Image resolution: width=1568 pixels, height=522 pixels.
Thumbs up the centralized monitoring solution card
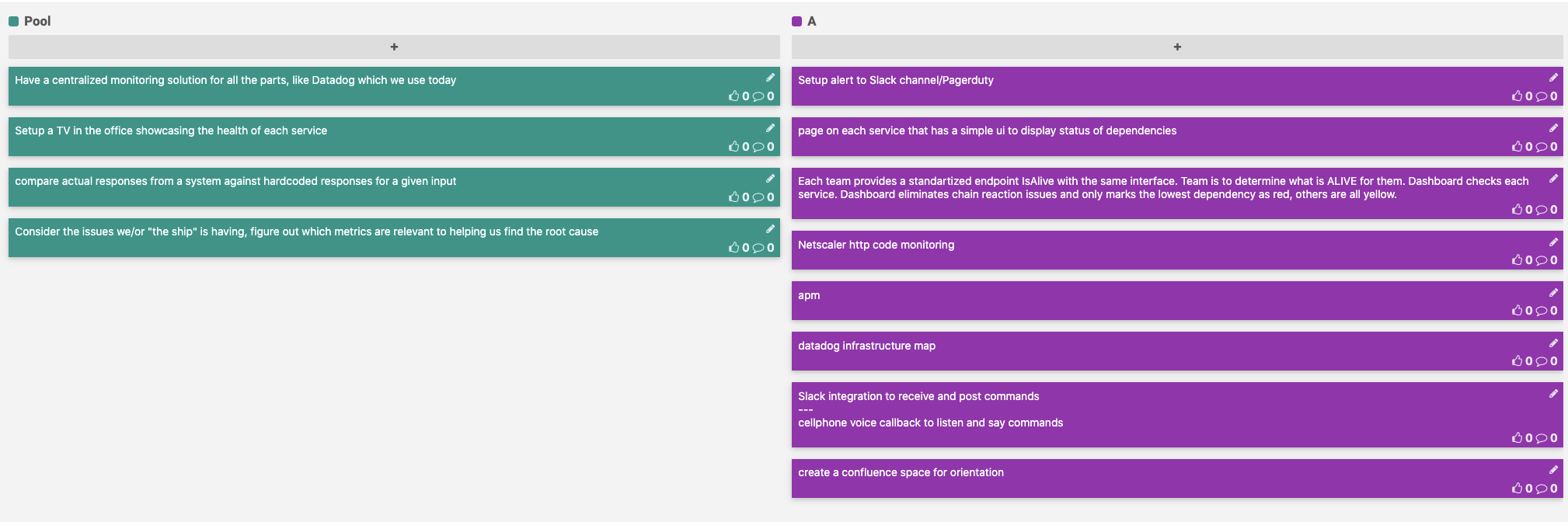734,96
